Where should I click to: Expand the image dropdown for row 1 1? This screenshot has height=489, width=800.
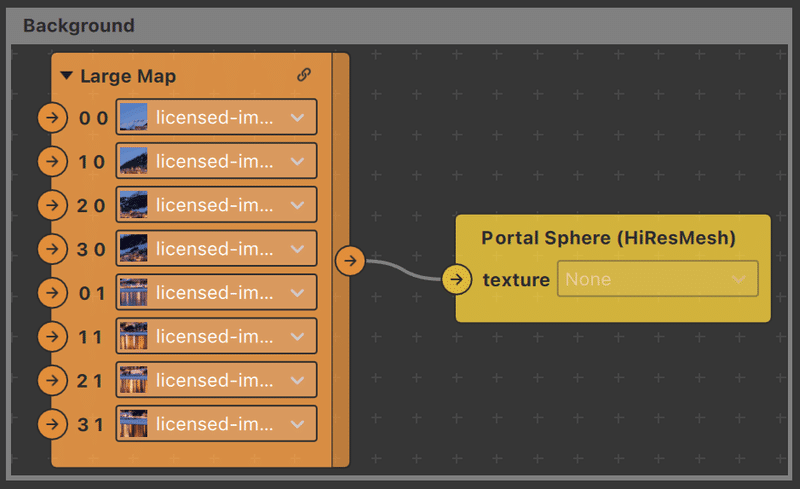216,336
